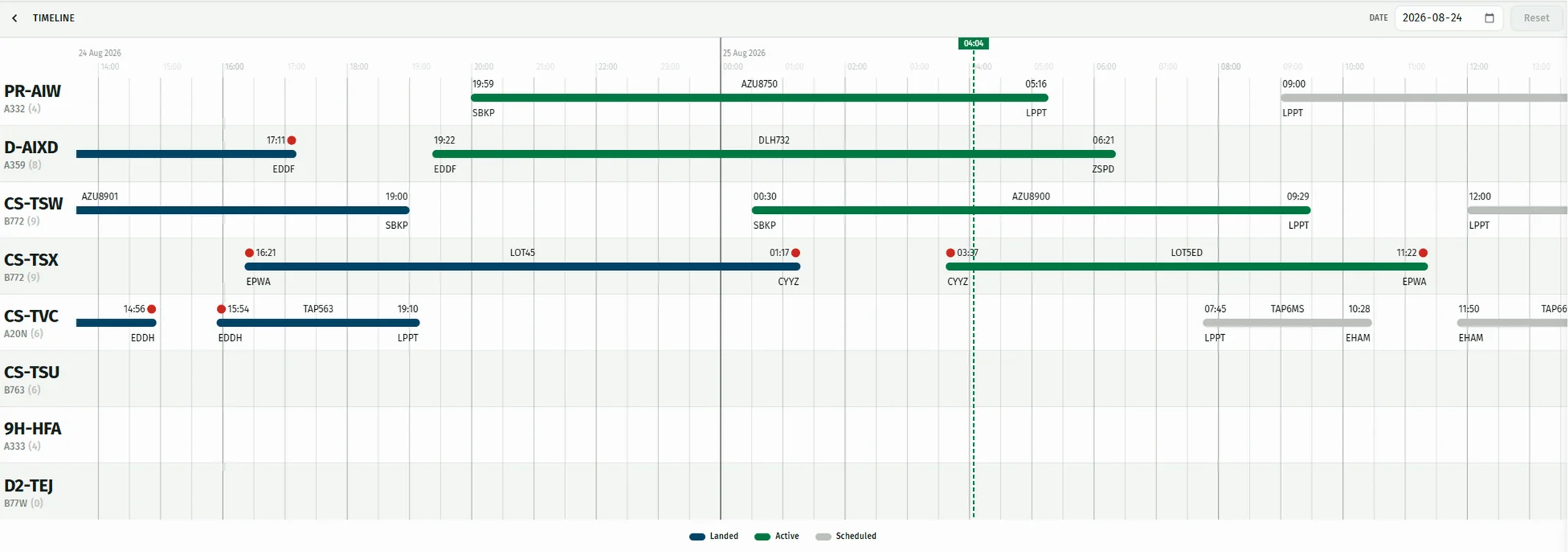This screenshot has width=1568, height=552.
Task: Select D-AIXD landed bar ending at 17:11
Action: (186, 155)
